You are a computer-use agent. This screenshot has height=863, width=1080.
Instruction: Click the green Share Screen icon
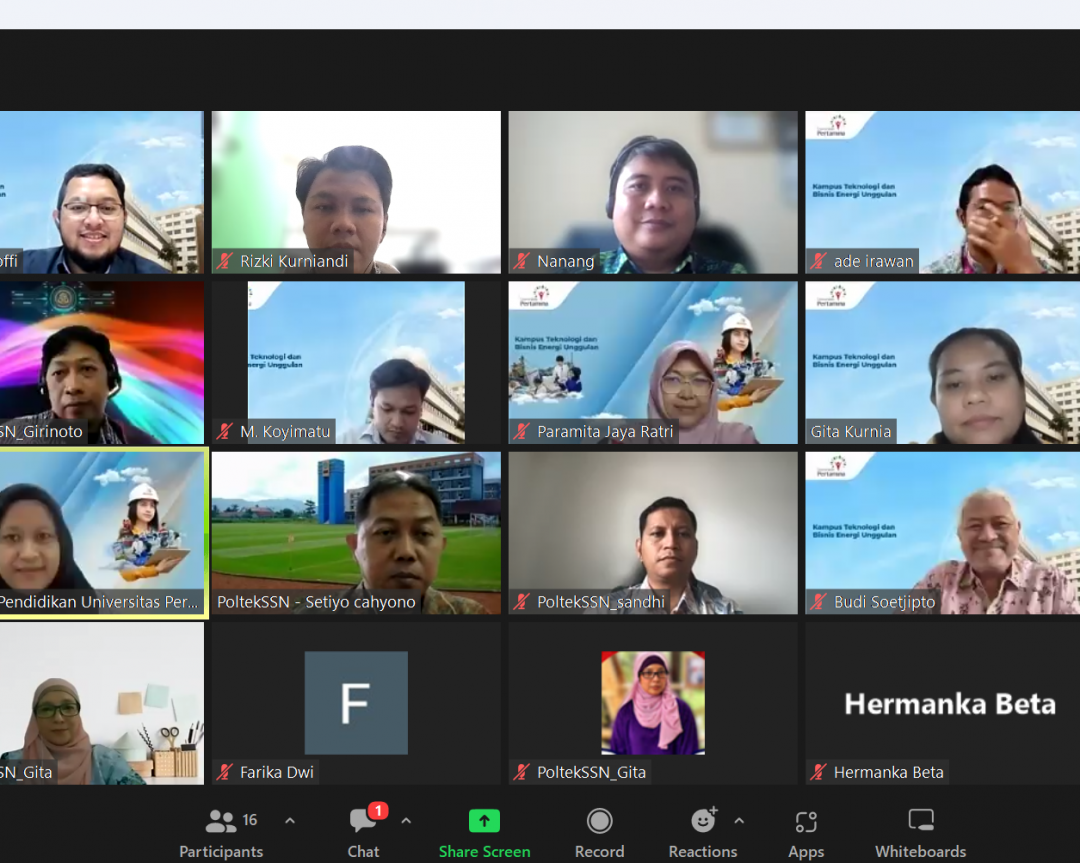pyautogui.click(x=484, y=821)
